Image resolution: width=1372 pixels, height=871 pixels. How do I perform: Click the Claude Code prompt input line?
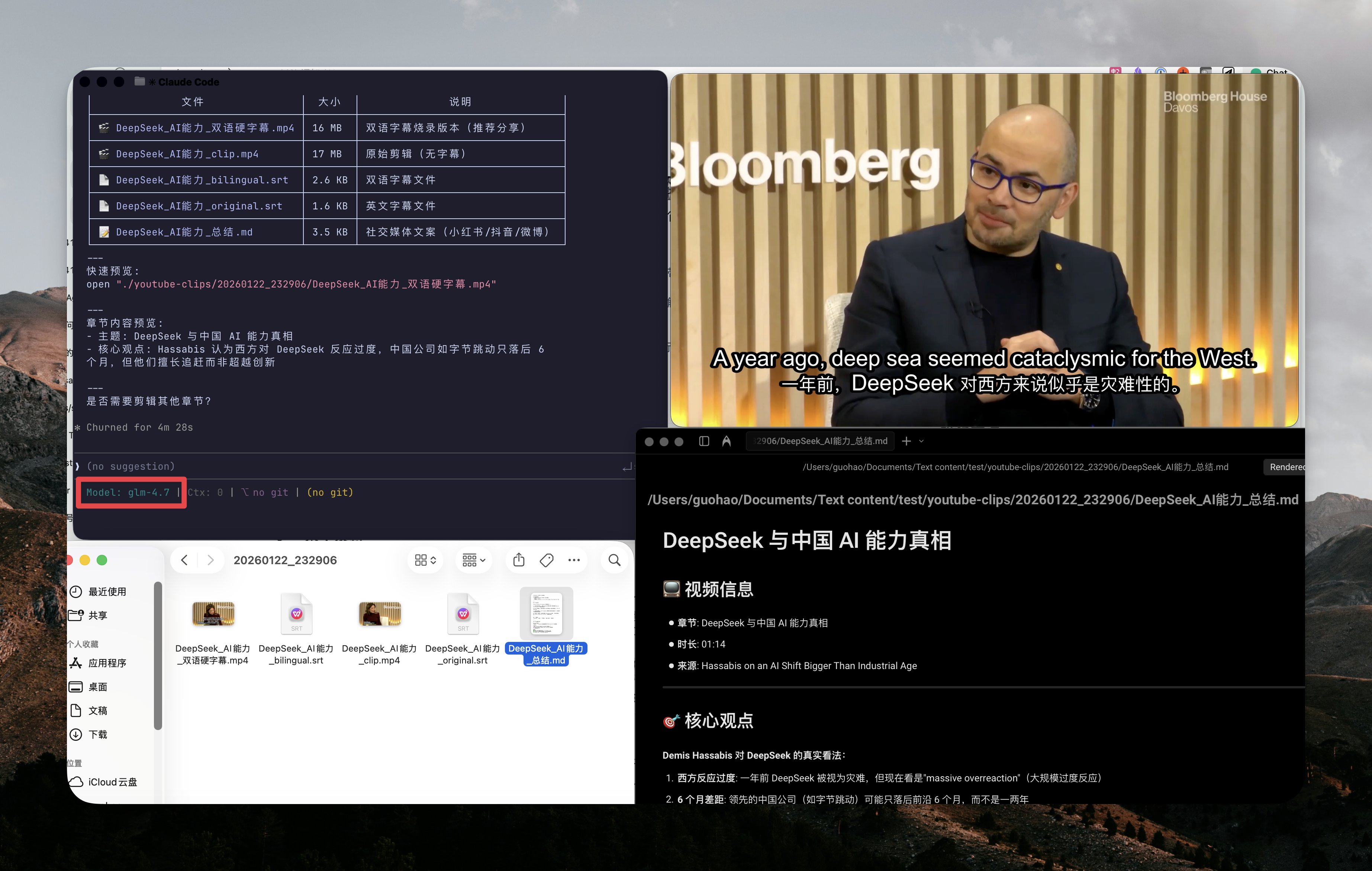(342, 466)
